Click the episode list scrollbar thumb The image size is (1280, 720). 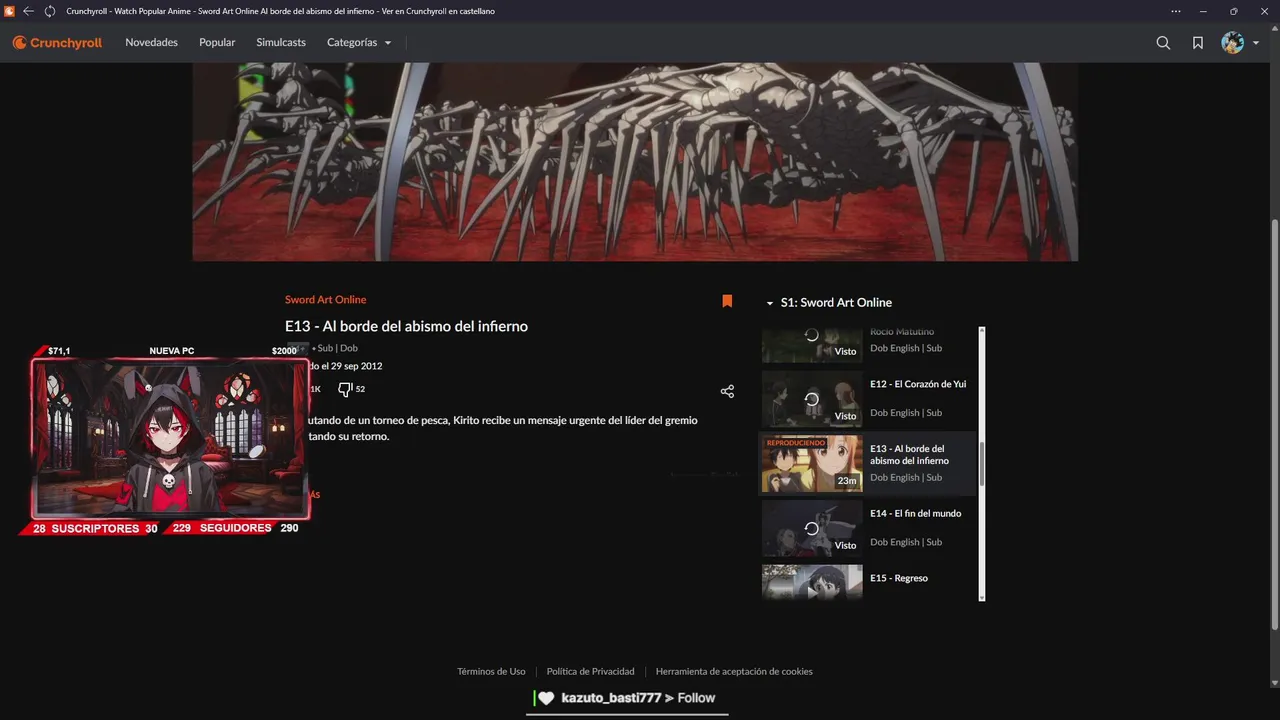[x=982, y=462]
